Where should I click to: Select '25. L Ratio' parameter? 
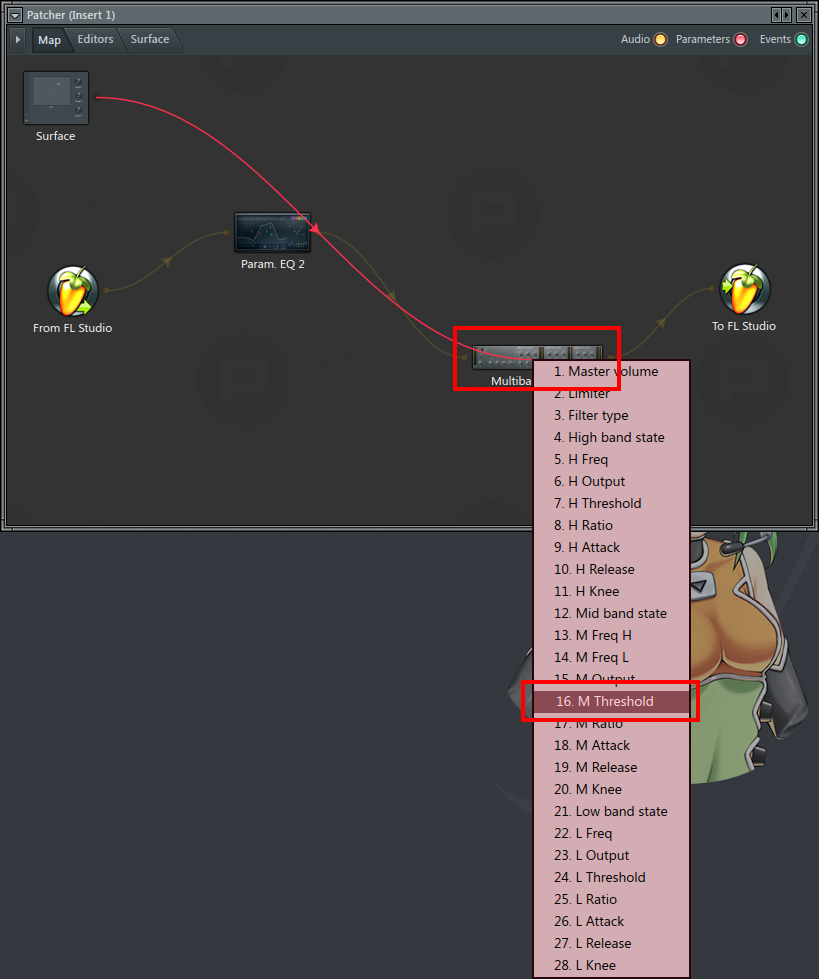pyautogui.click(x=612, y=900)
